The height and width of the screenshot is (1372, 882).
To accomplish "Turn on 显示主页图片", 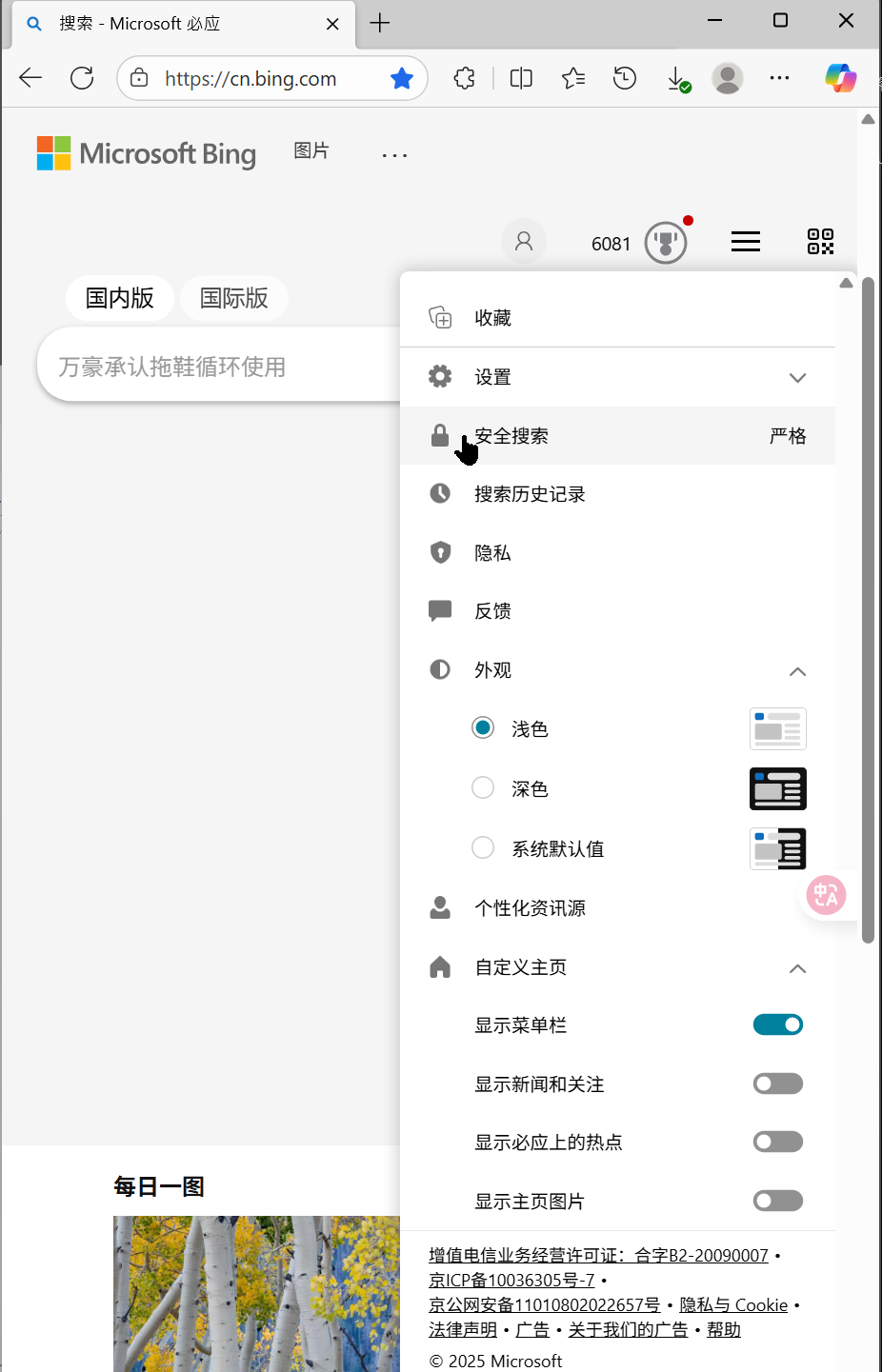I will [x=778, y=1201].
